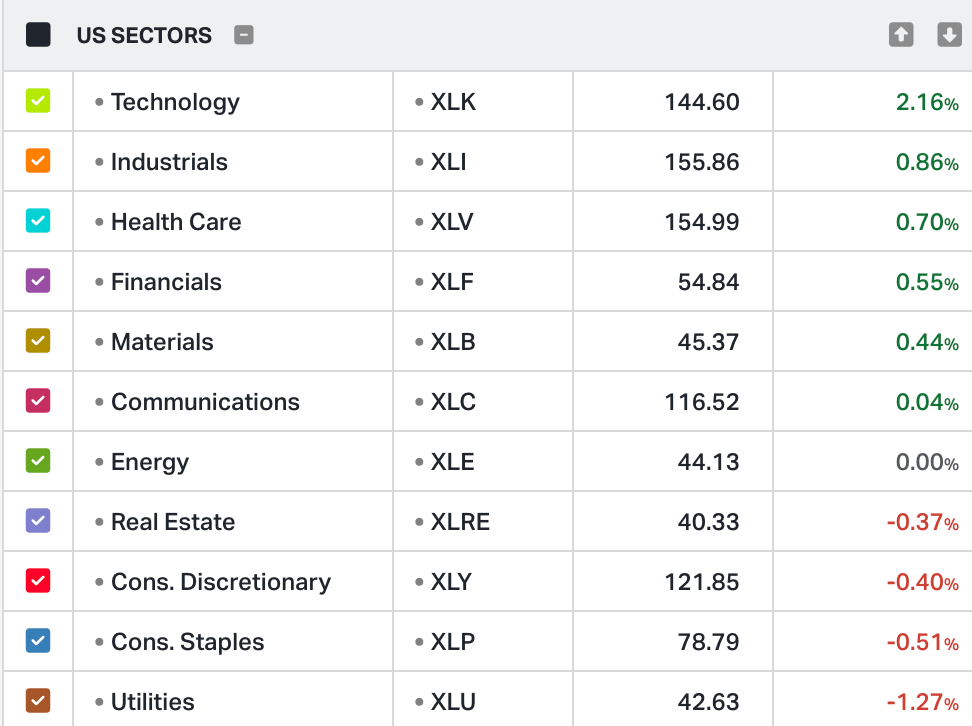This screenshot has width=972, height=726.
Task: Click the up arrow sort icon
Action: click(901, 35)
